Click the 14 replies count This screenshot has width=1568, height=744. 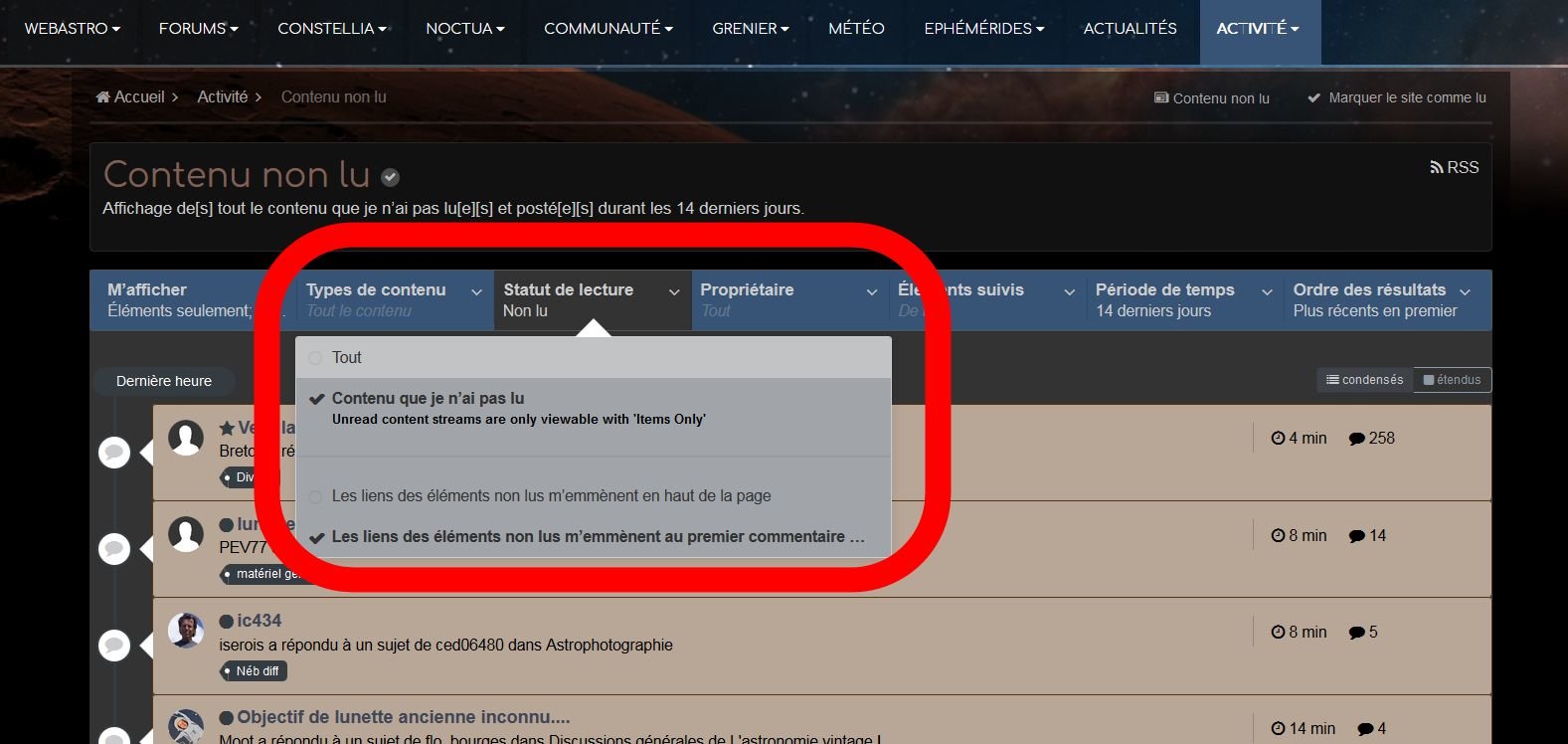(x=1367, y=535)
